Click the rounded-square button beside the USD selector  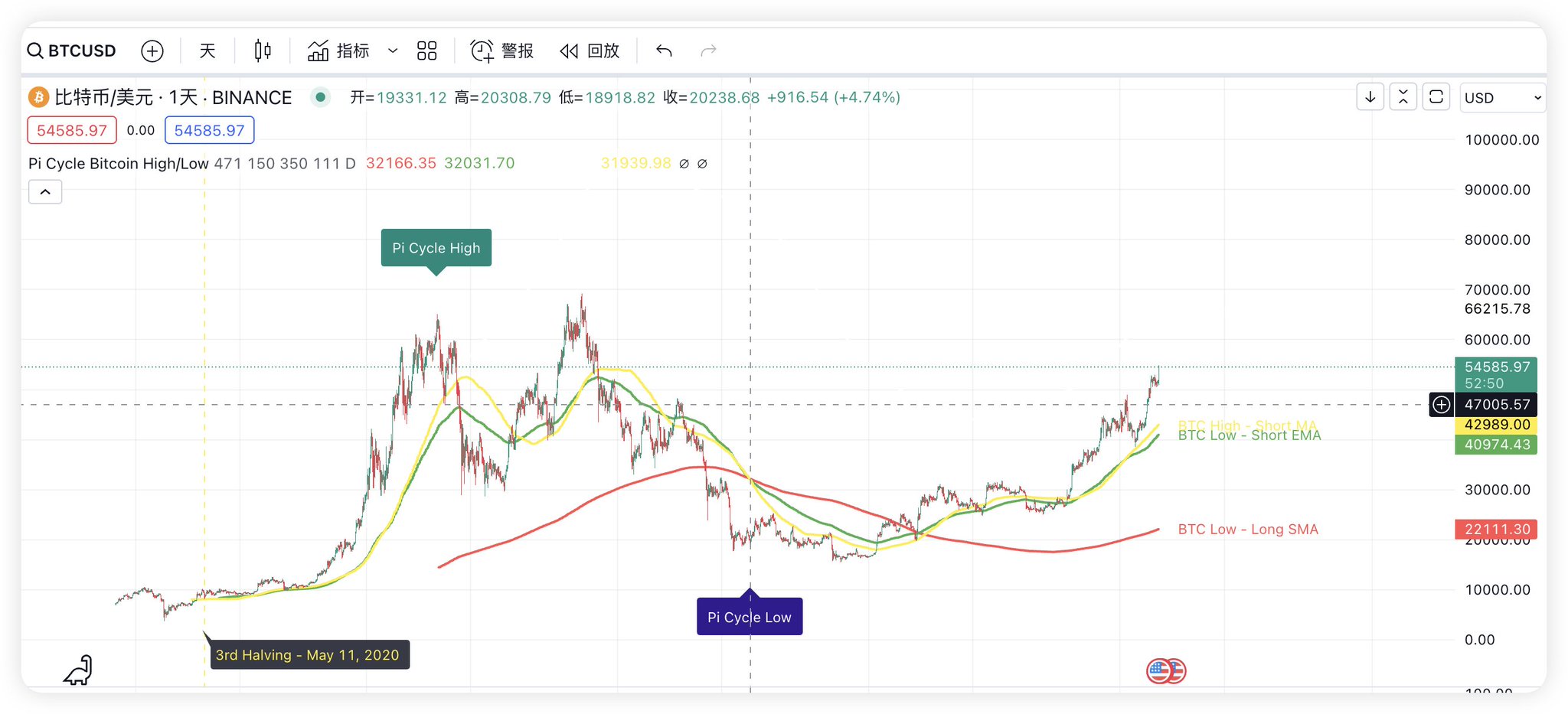tap(1436, 97)
